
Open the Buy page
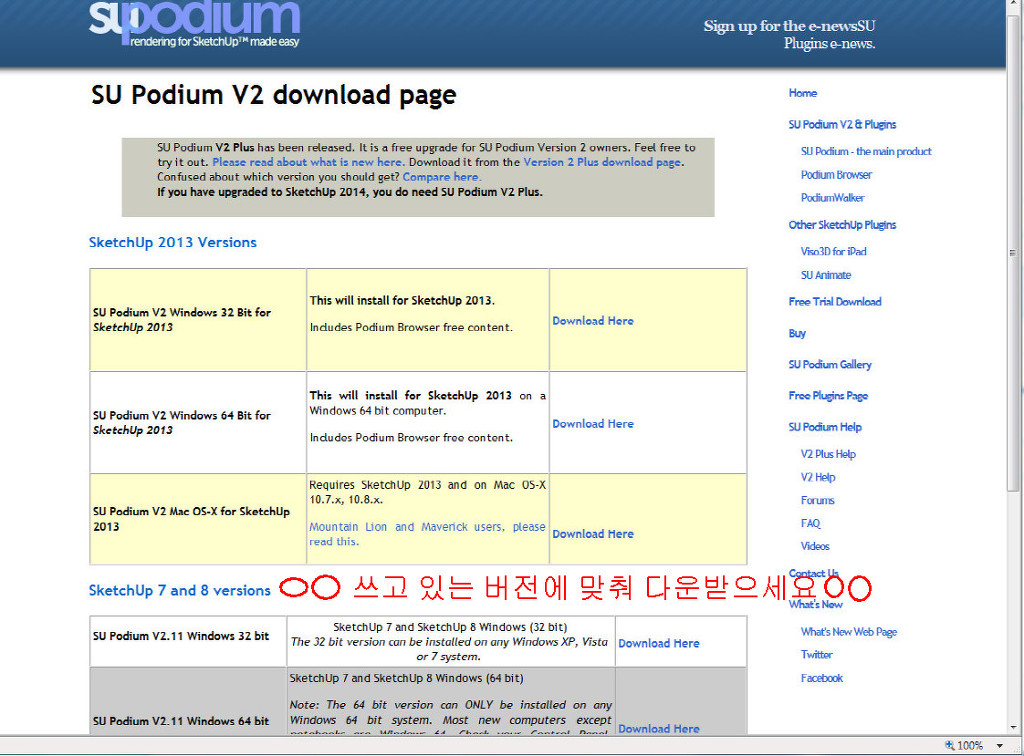tap(797, 333)
